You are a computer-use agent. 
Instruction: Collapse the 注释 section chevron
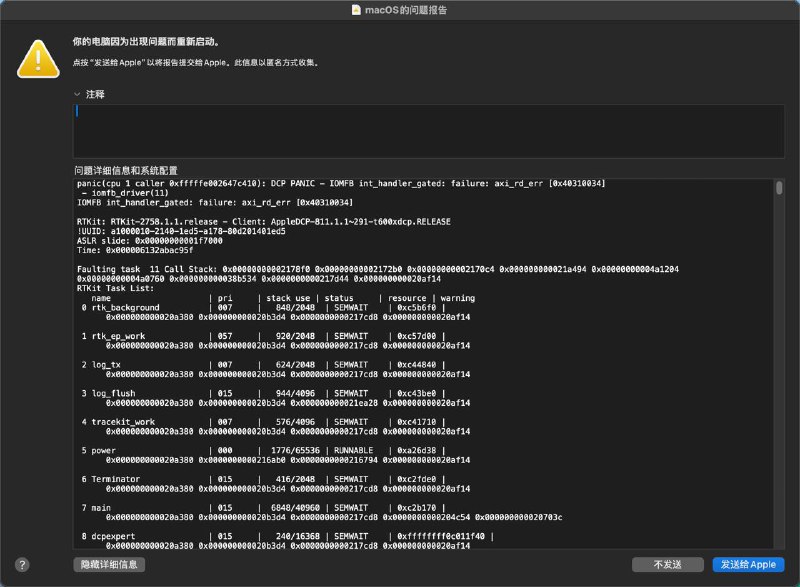(77, 94)
